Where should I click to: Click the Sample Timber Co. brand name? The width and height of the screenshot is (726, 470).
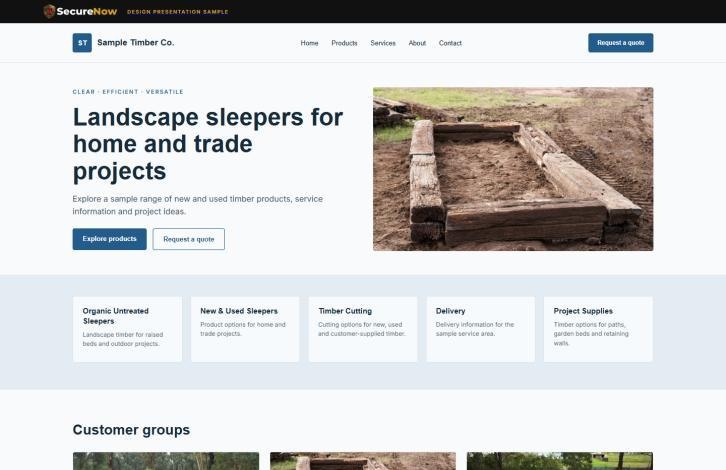tap(136, 43)
